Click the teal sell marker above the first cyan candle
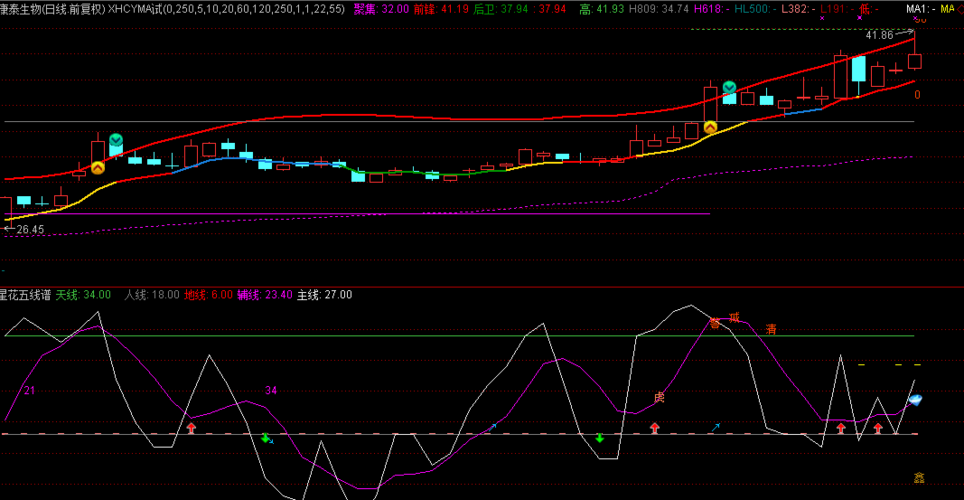Screen dimensions: 964x500 click(x=116, y=140)
